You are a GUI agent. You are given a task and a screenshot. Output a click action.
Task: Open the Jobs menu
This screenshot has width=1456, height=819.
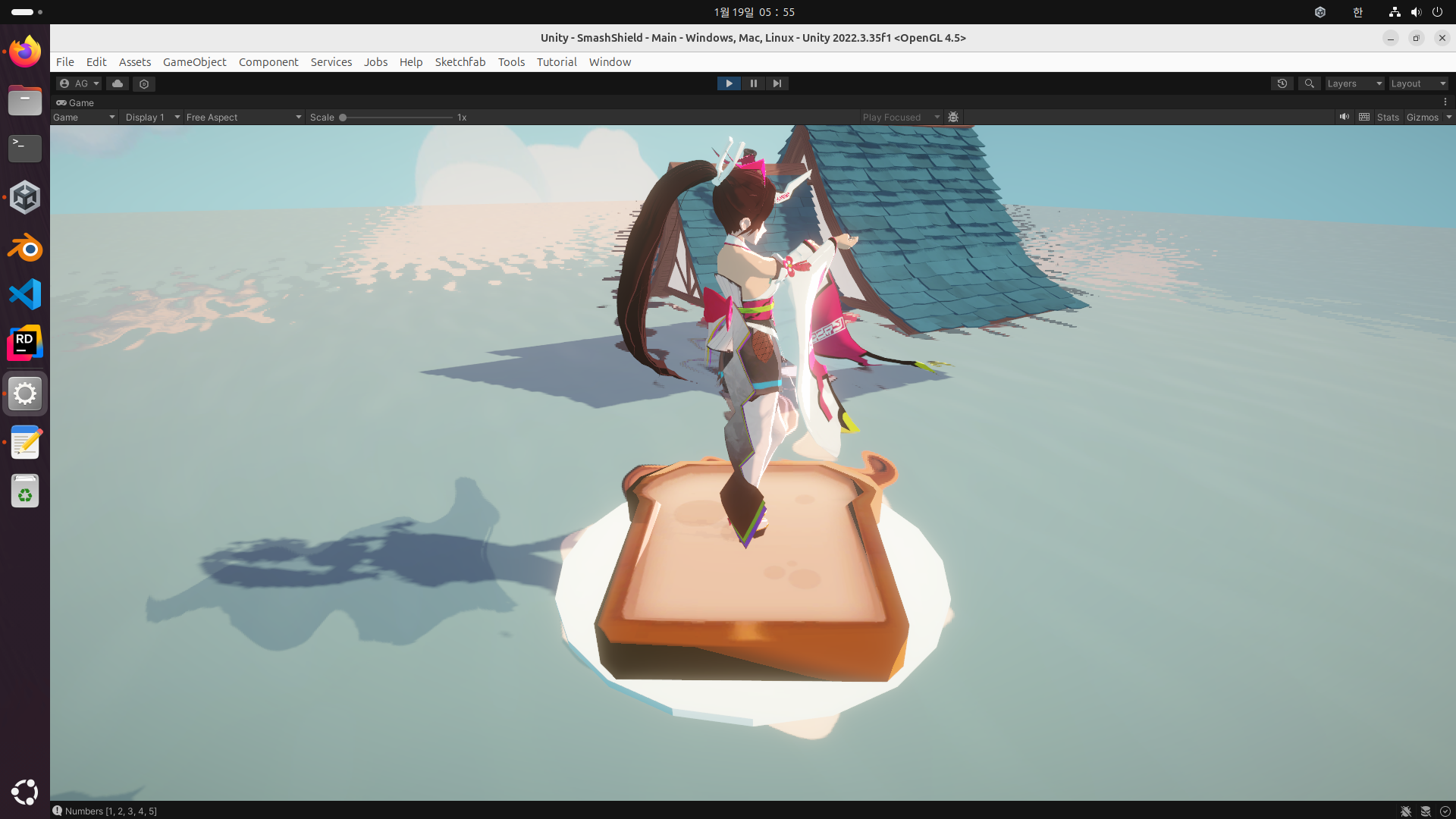coord(375,62)
